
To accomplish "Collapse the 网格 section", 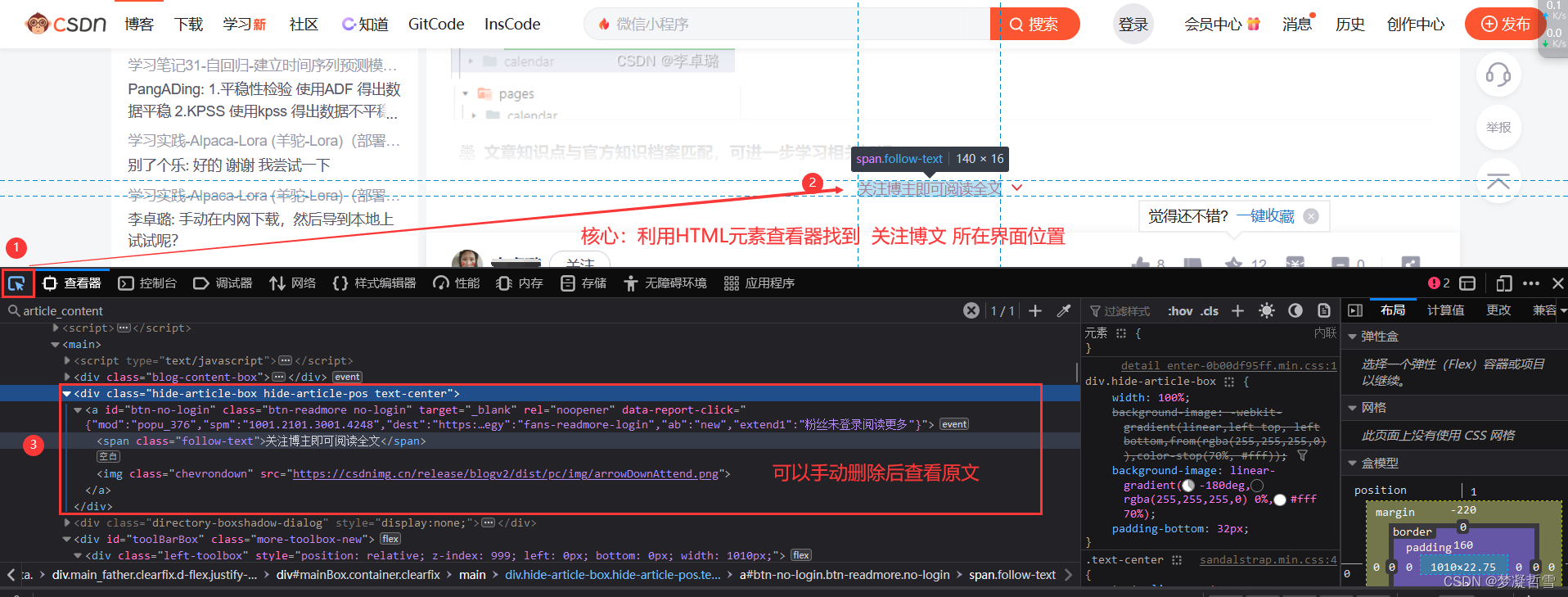I will tap(1353, 408).
